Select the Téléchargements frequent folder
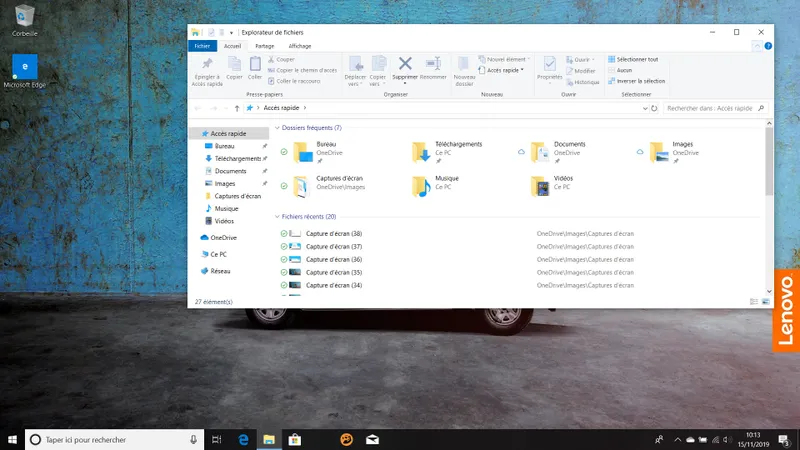This screenshot has width=800, height=450. point(446,152)
